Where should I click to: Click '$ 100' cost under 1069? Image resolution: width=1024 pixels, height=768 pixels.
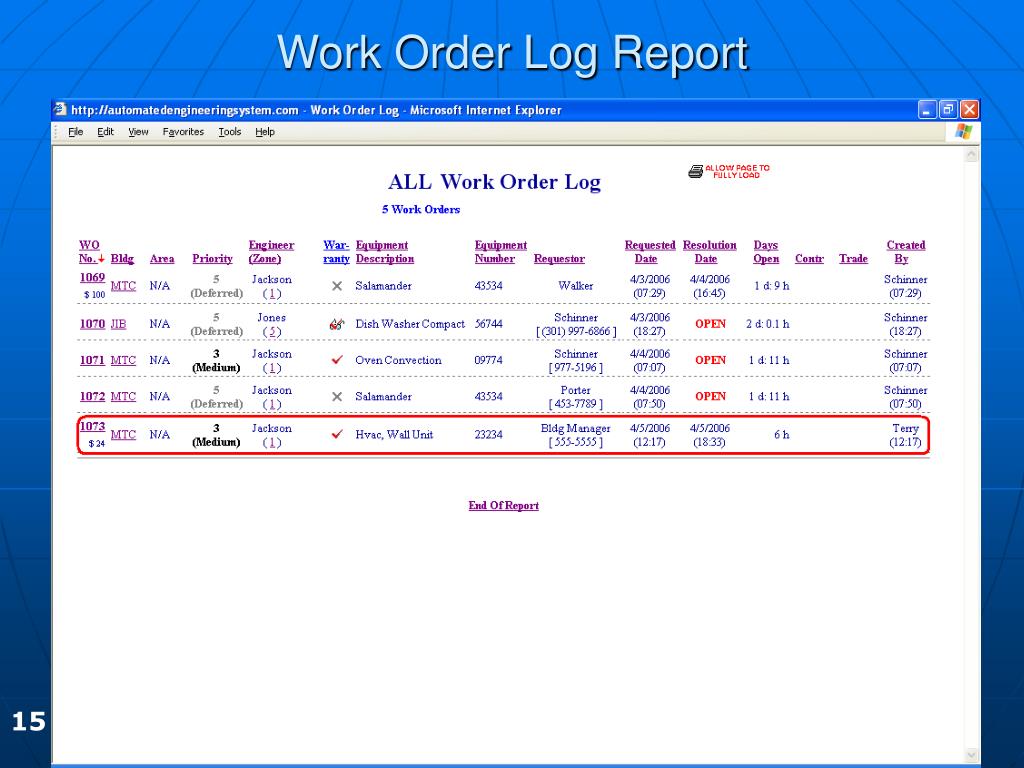95,295
